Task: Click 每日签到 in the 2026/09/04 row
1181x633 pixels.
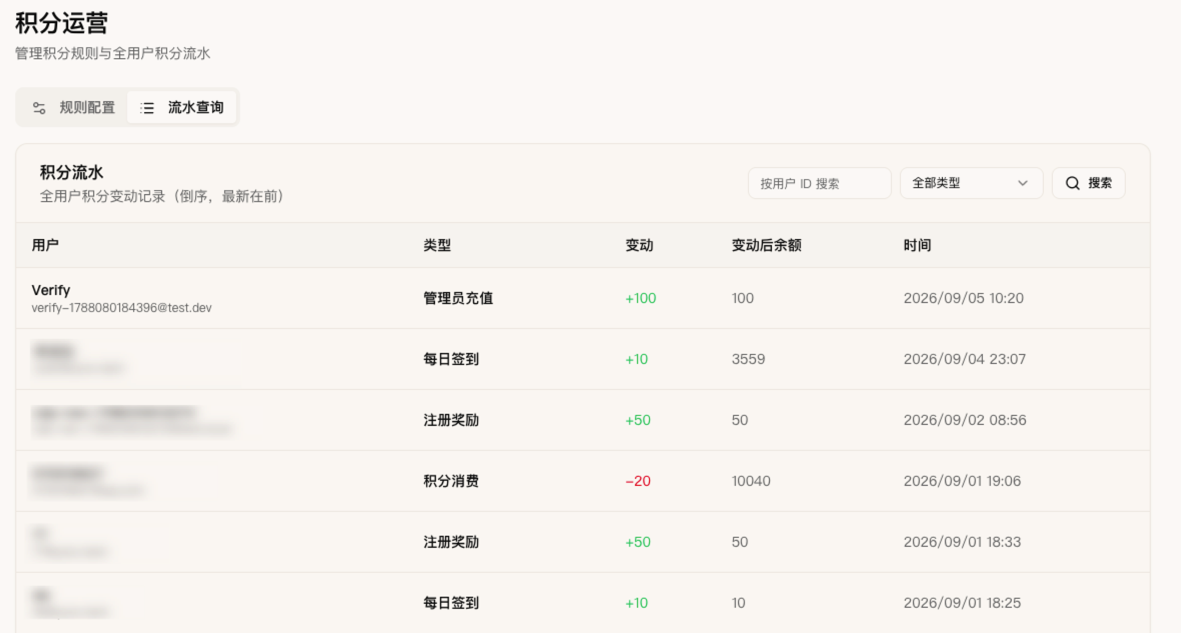Action: (451, 359)
